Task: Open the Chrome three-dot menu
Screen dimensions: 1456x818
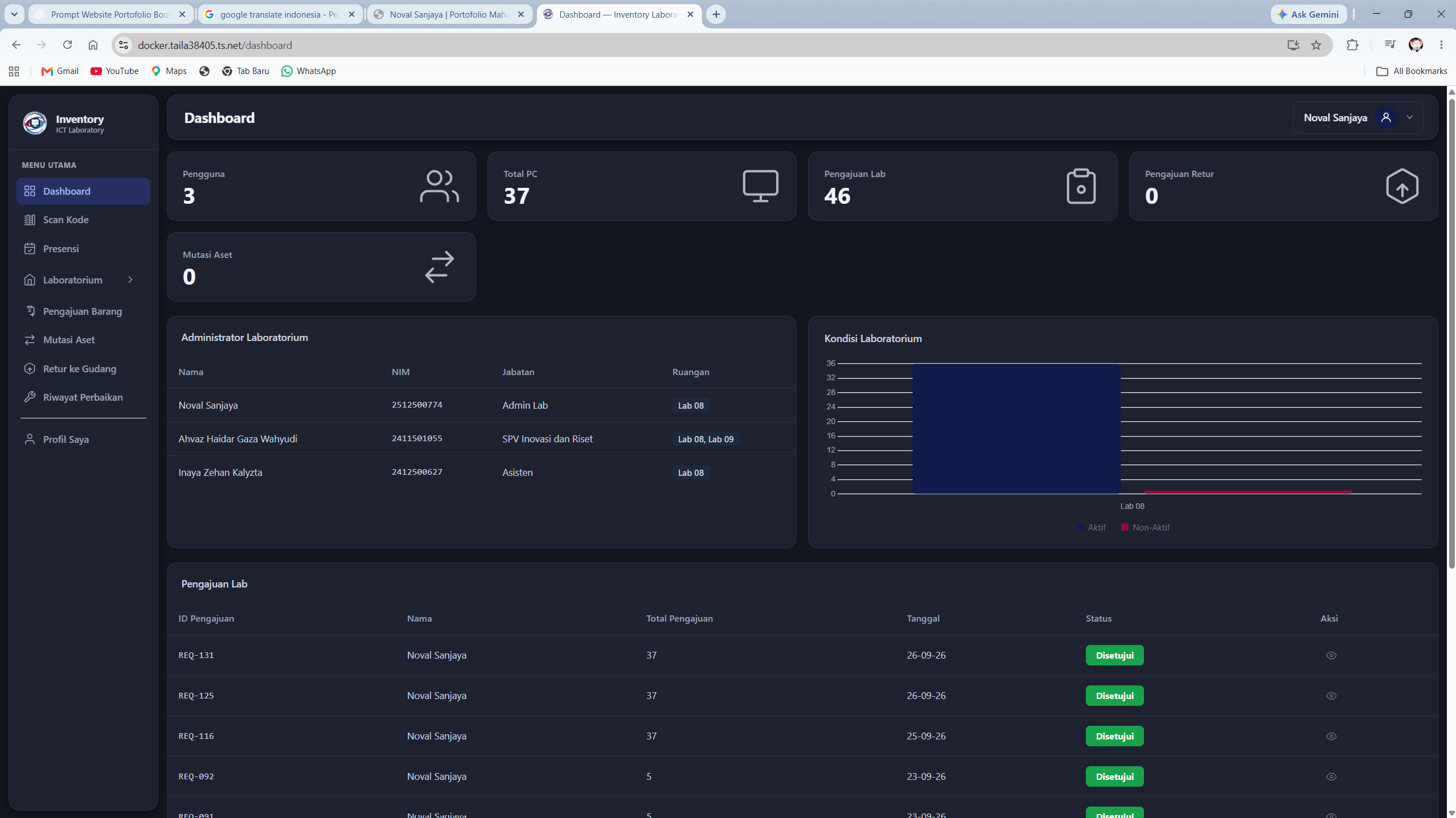Action: (x=1441, y=45)
